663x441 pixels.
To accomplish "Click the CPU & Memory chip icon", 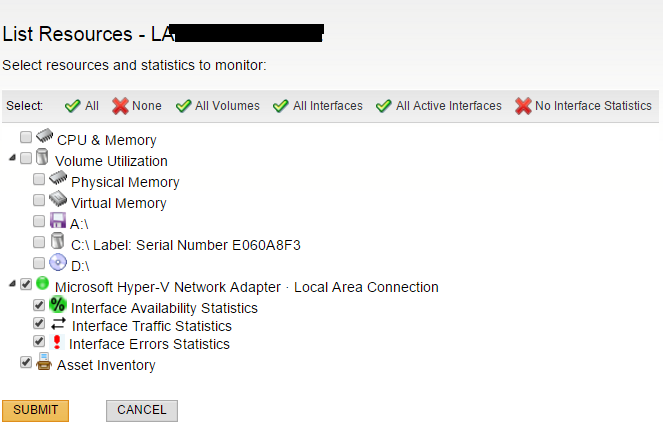I will pos(45,136).
